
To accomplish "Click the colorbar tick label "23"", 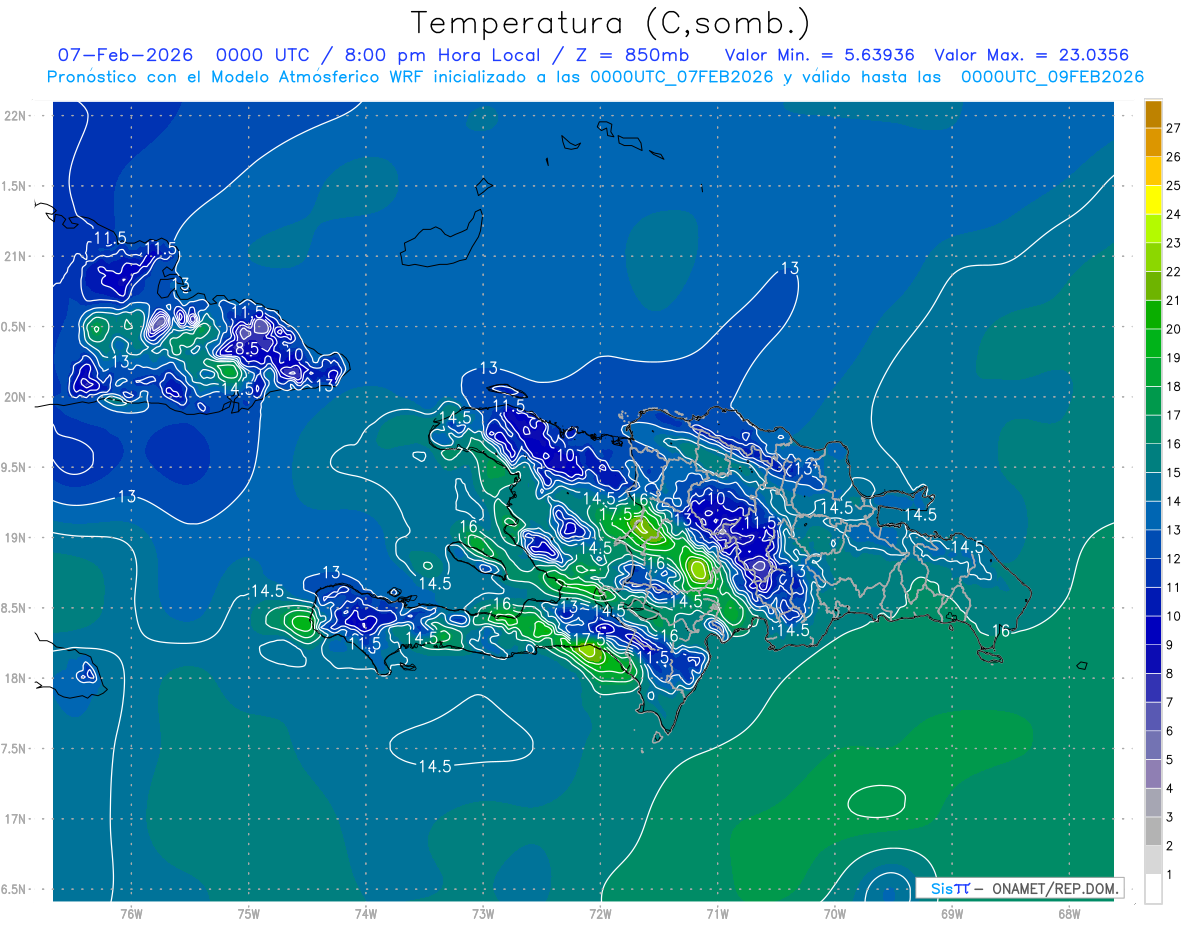I will point(1173,243).
